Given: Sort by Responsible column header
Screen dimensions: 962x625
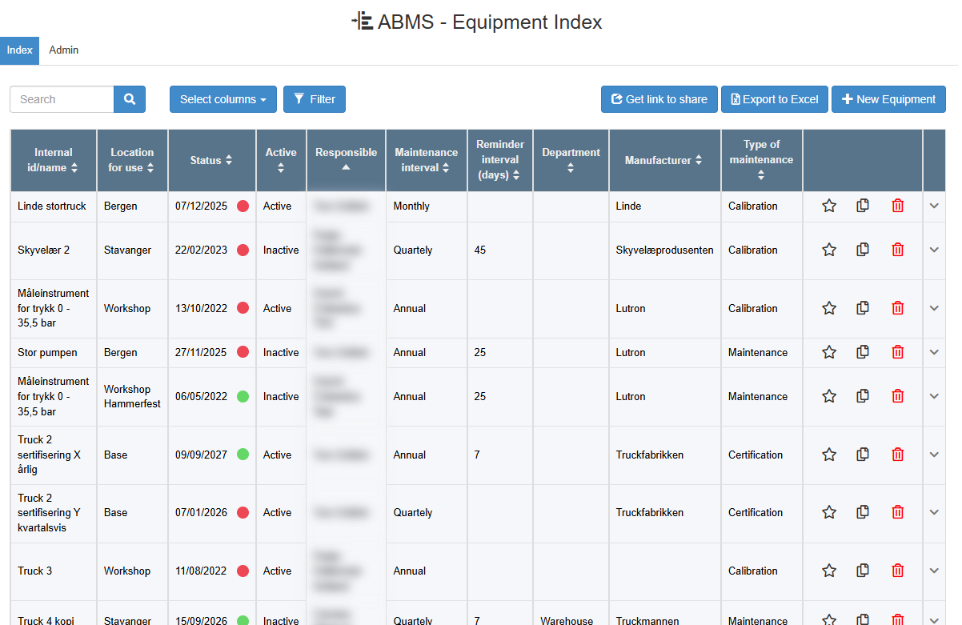Looking at the screenshot, I should click(x=346, y=159).
